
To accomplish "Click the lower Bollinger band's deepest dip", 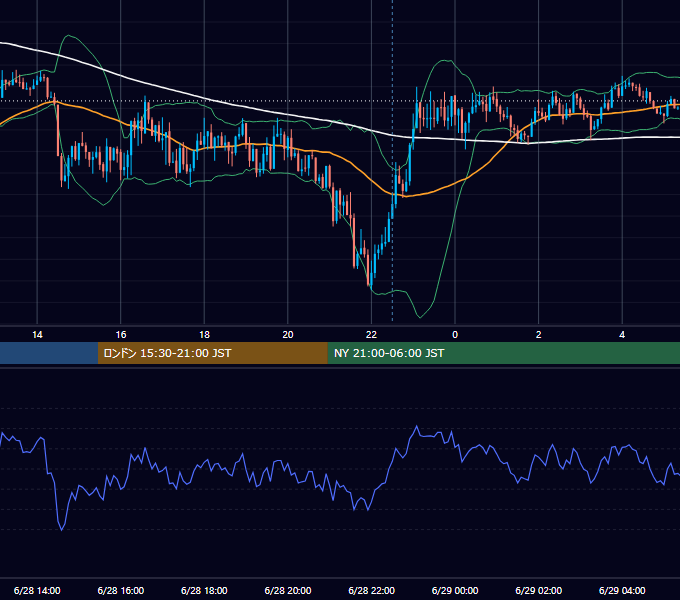I will [x=420, y=317].
